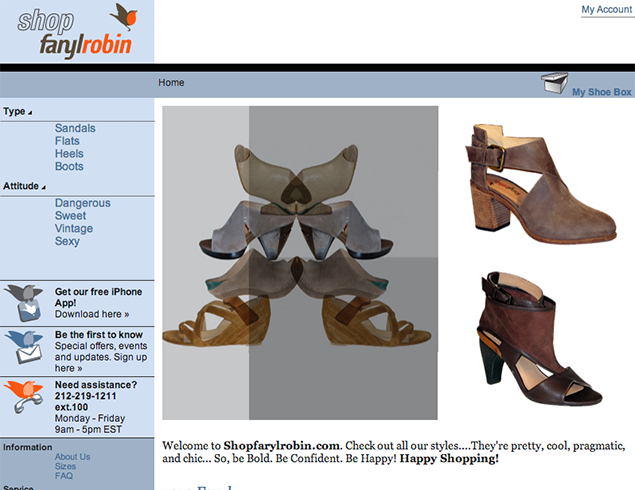
Task: Click Download here for iPhone app
Action: tap(92, 314)
